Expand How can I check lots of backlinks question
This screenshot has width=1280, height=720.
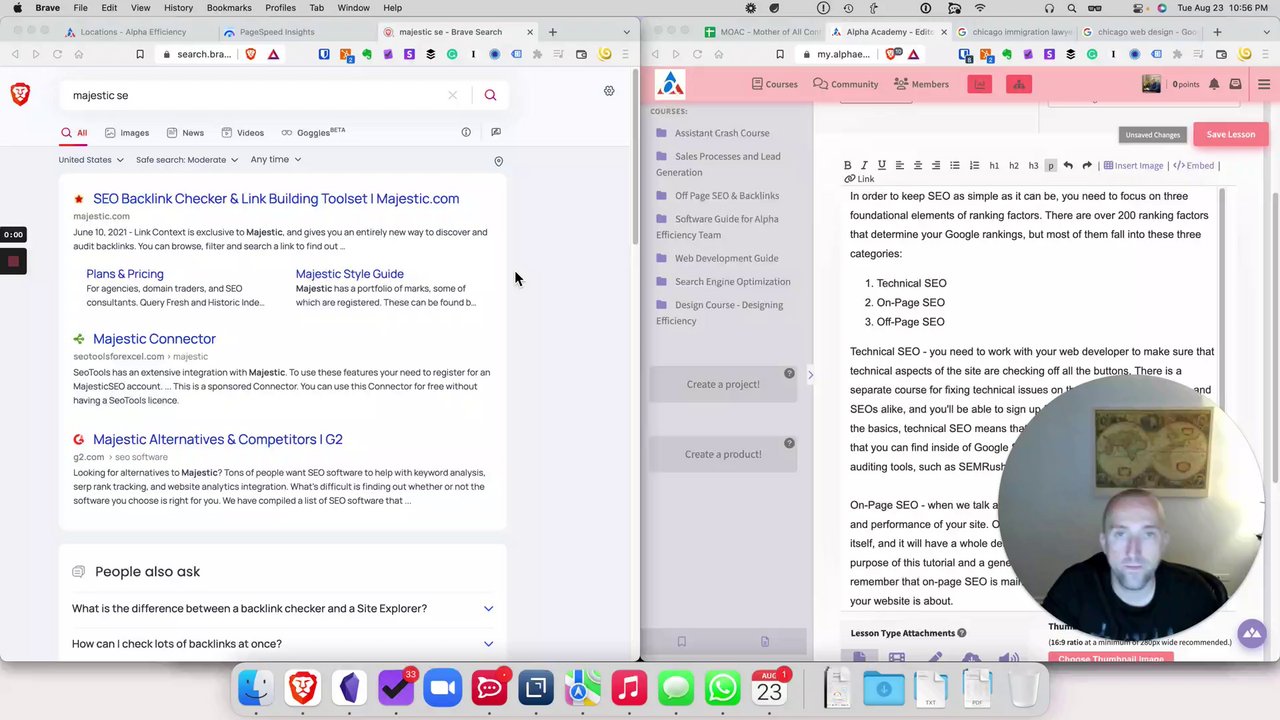click(x=282, y=644)
